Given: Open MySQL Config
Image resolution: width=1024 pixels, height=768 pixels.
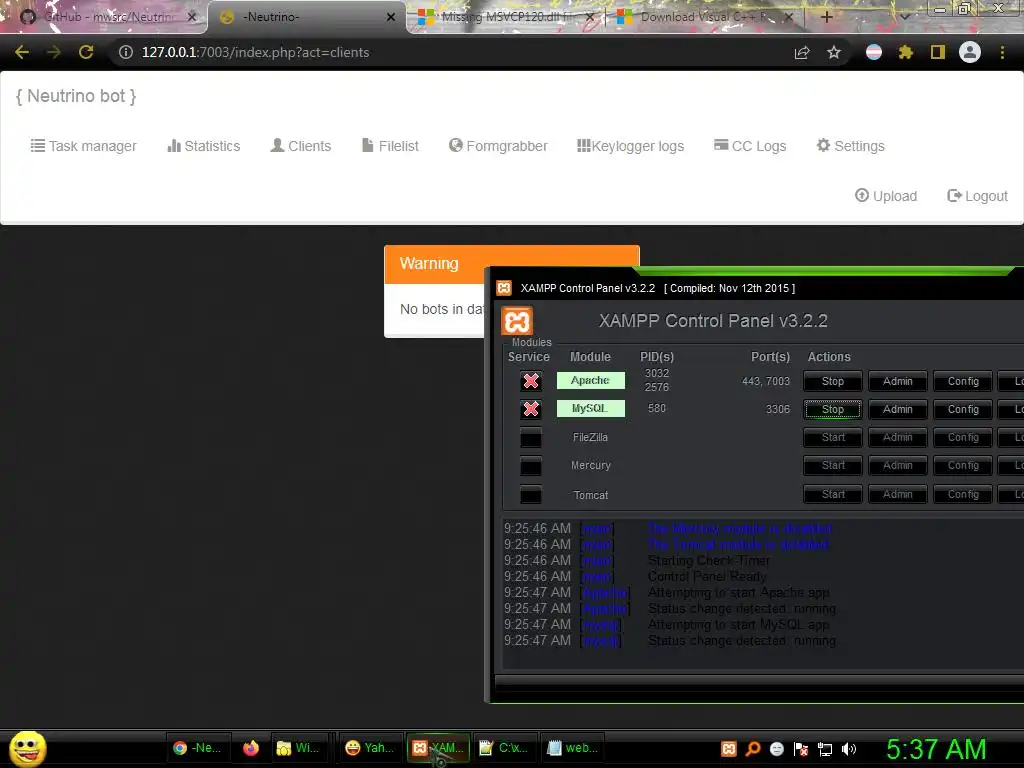Looking at the screenshot, I should [963, 409].
